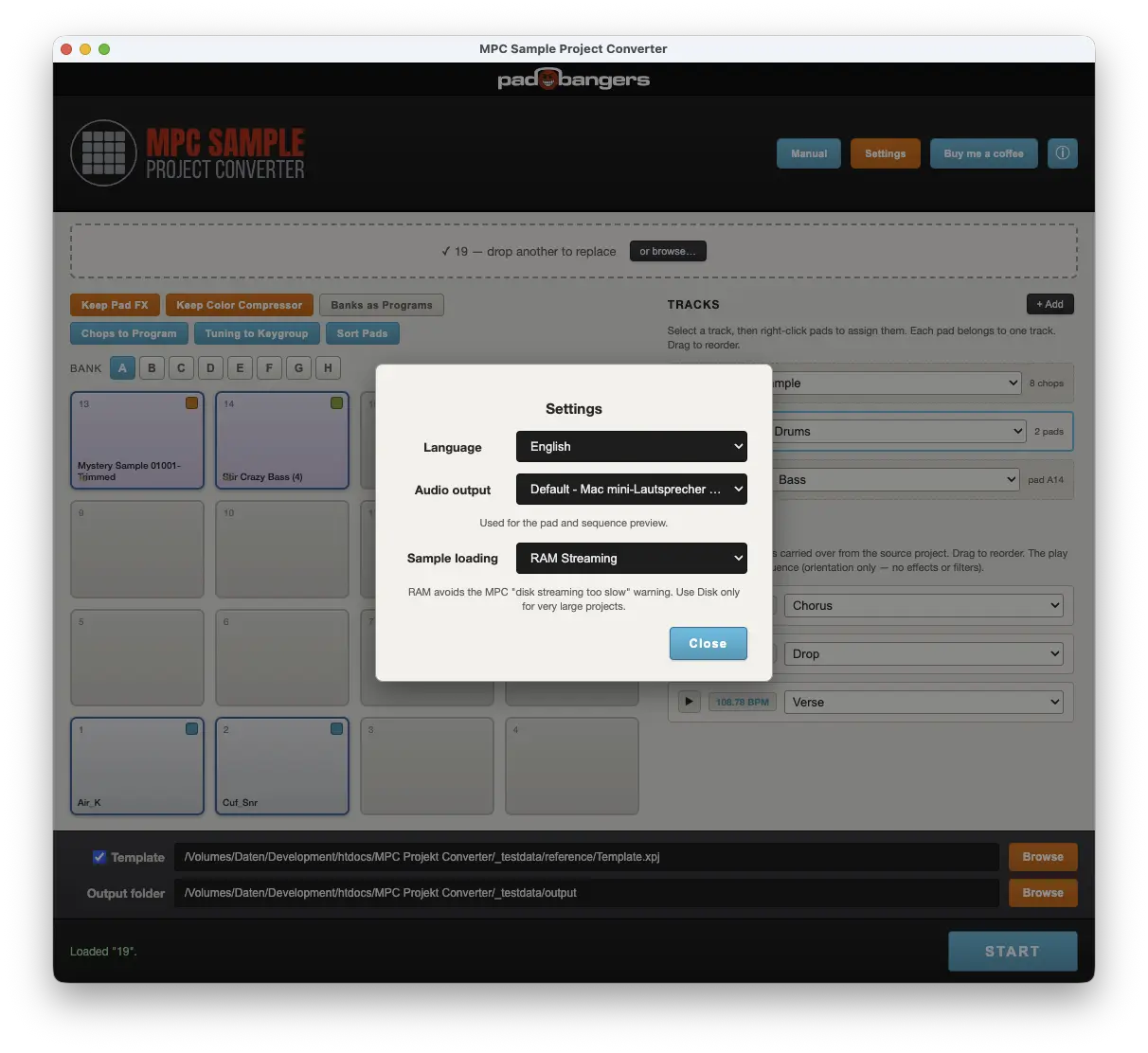The image size is (1148, 1053).
Task: Open the Language dropdown
Action: [632, 446]
